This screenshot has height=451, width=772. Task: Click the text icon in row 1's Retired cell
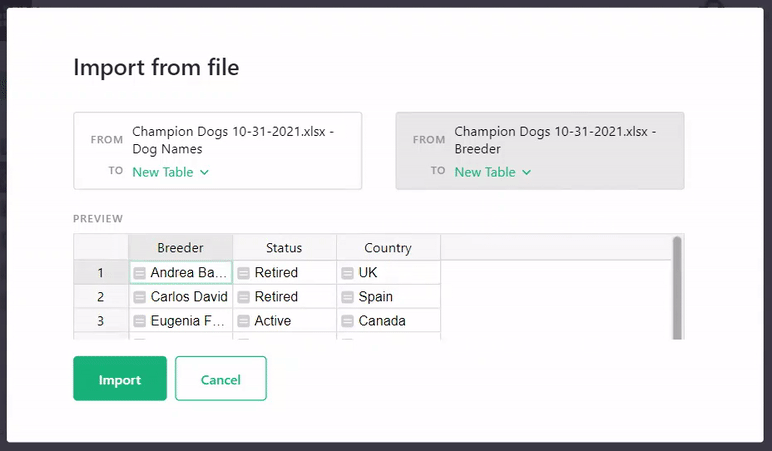(x=244, y=273)
